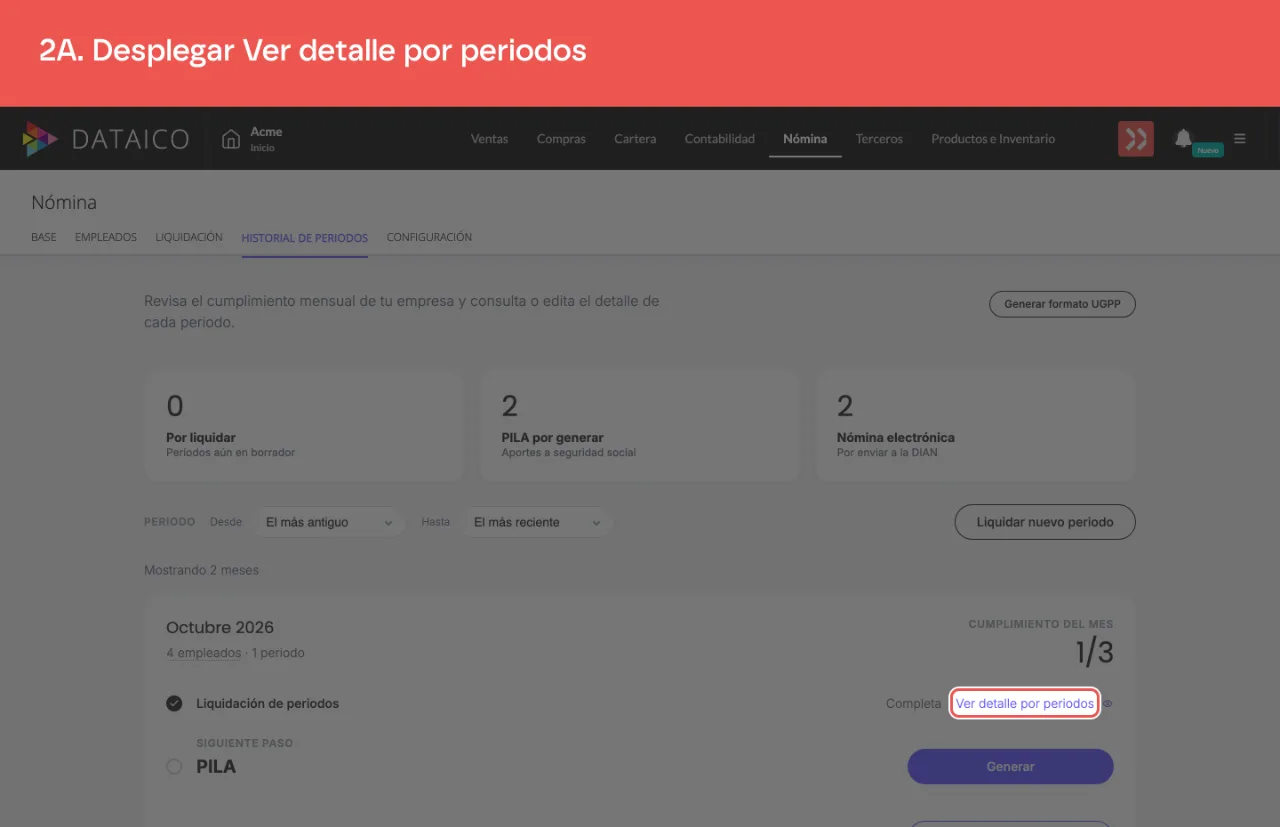
Task: Switch to the BASE tab
Action: (44, 238)
